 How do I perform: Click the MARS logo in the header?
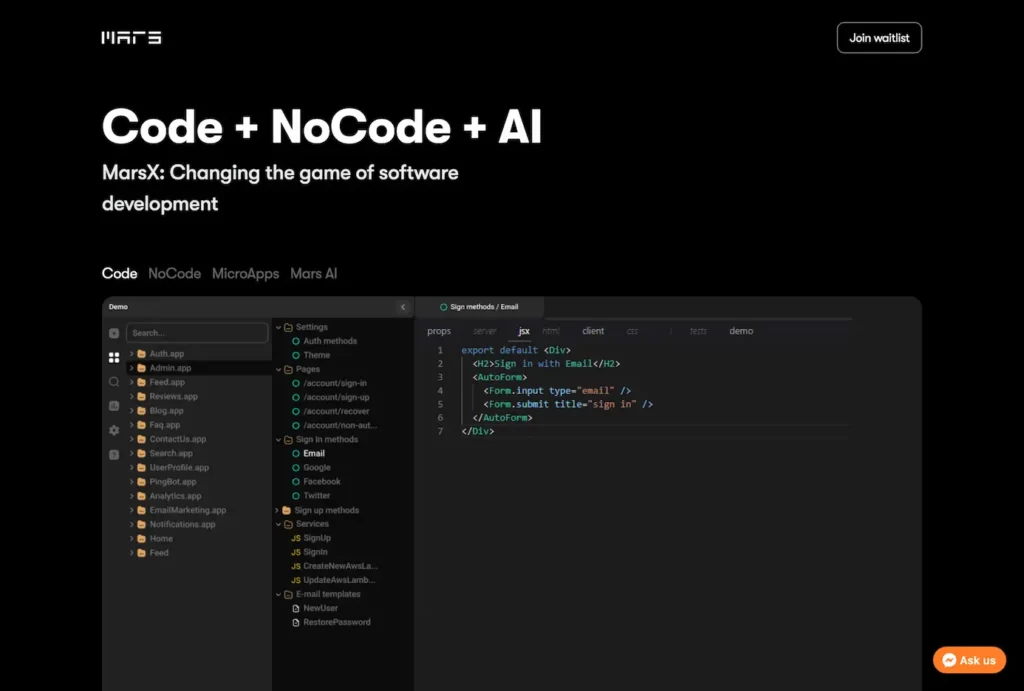click(x=131, y=38)
